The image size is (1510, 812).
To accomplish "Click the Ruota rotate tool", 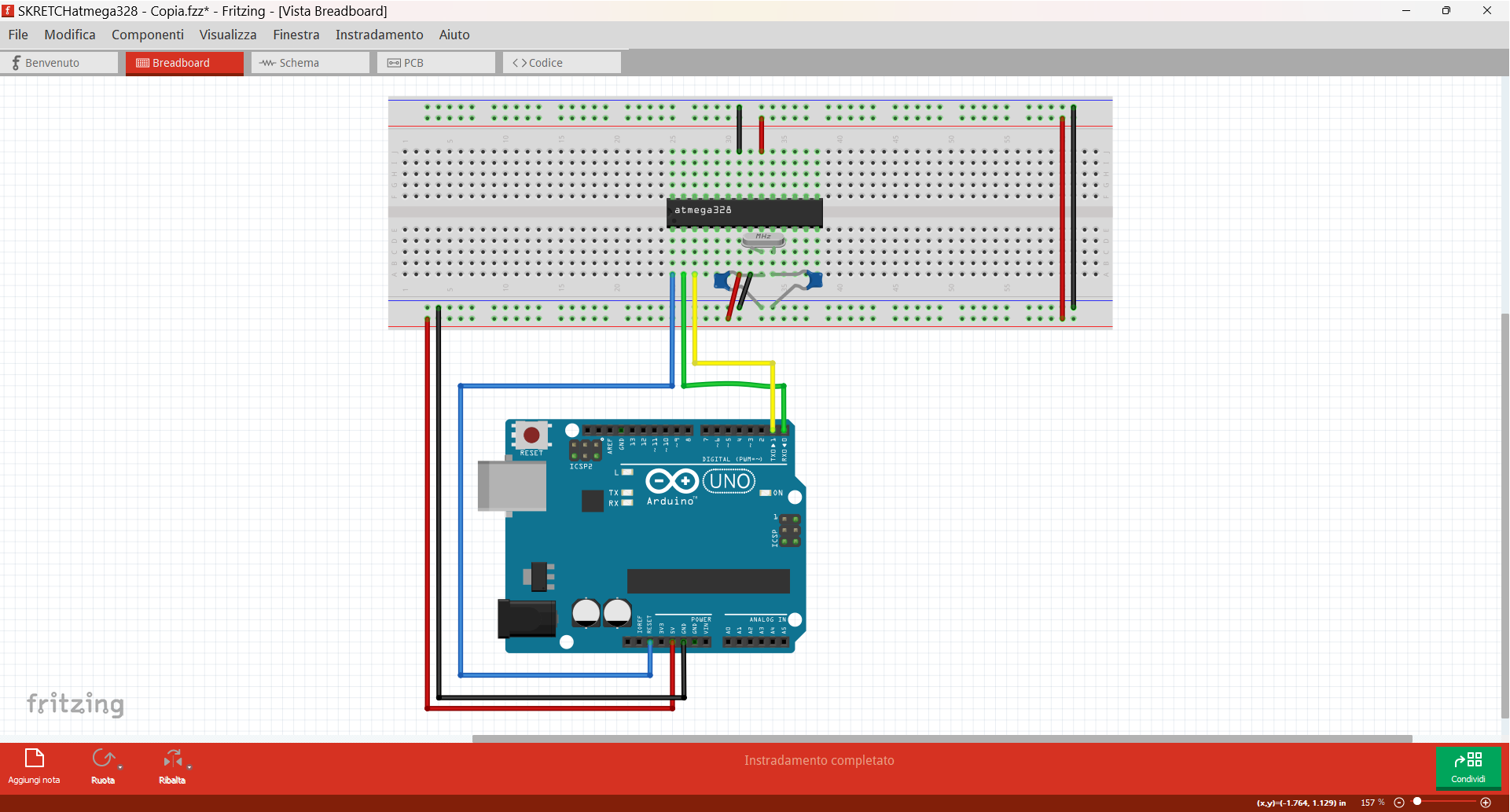I will 102,766.
